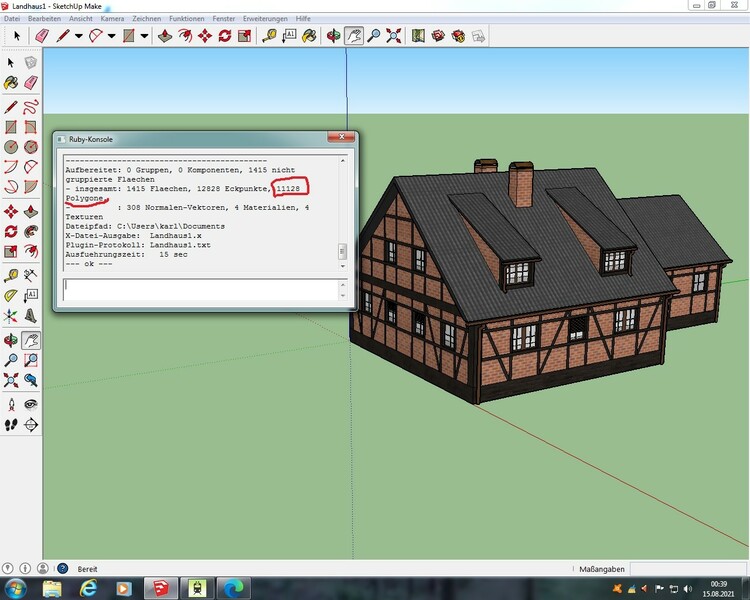
Task: Open Internet Explorer from the taskbar
Action: 88,587
